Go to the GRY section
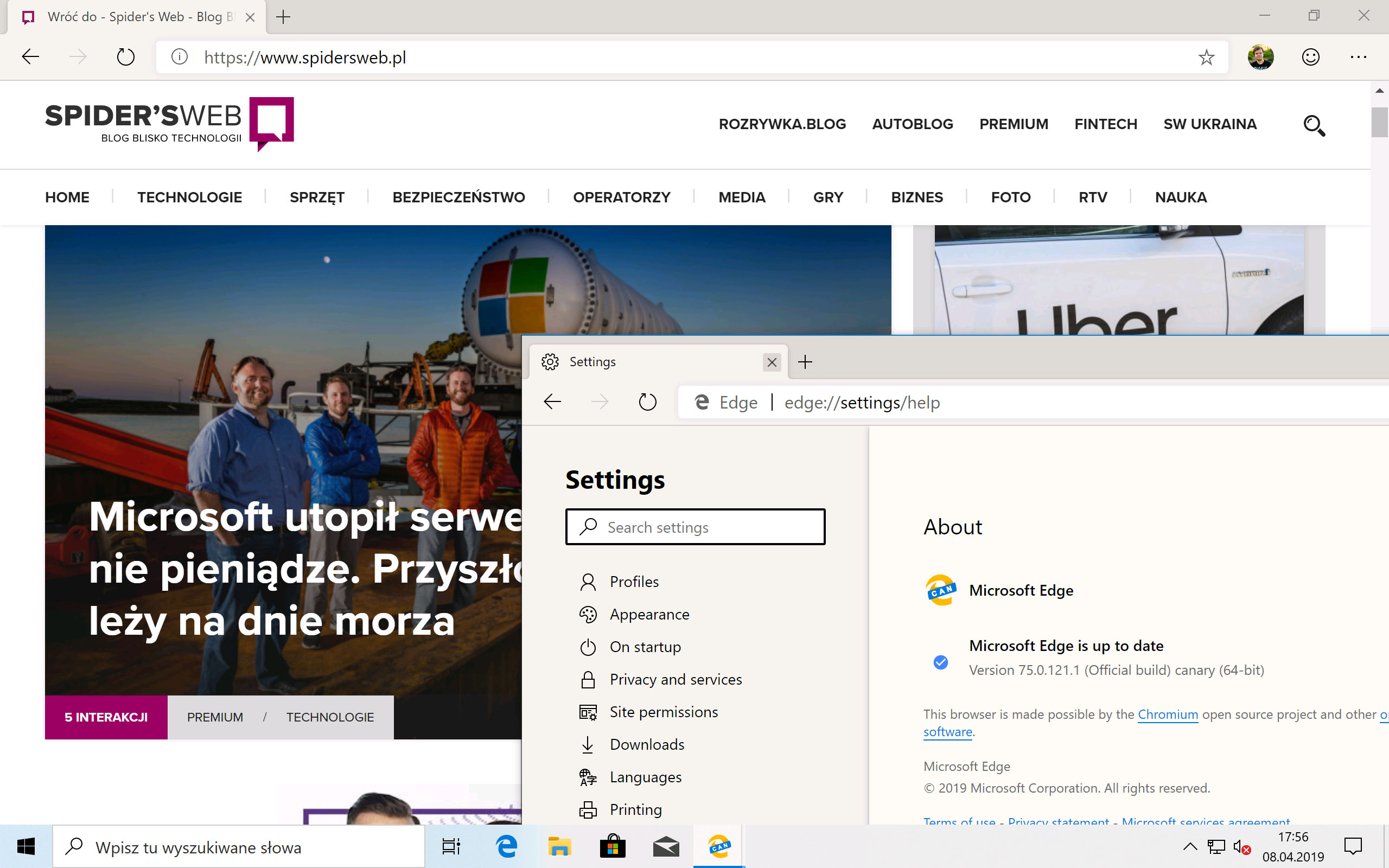1389x868 pixels. [828, 197]
